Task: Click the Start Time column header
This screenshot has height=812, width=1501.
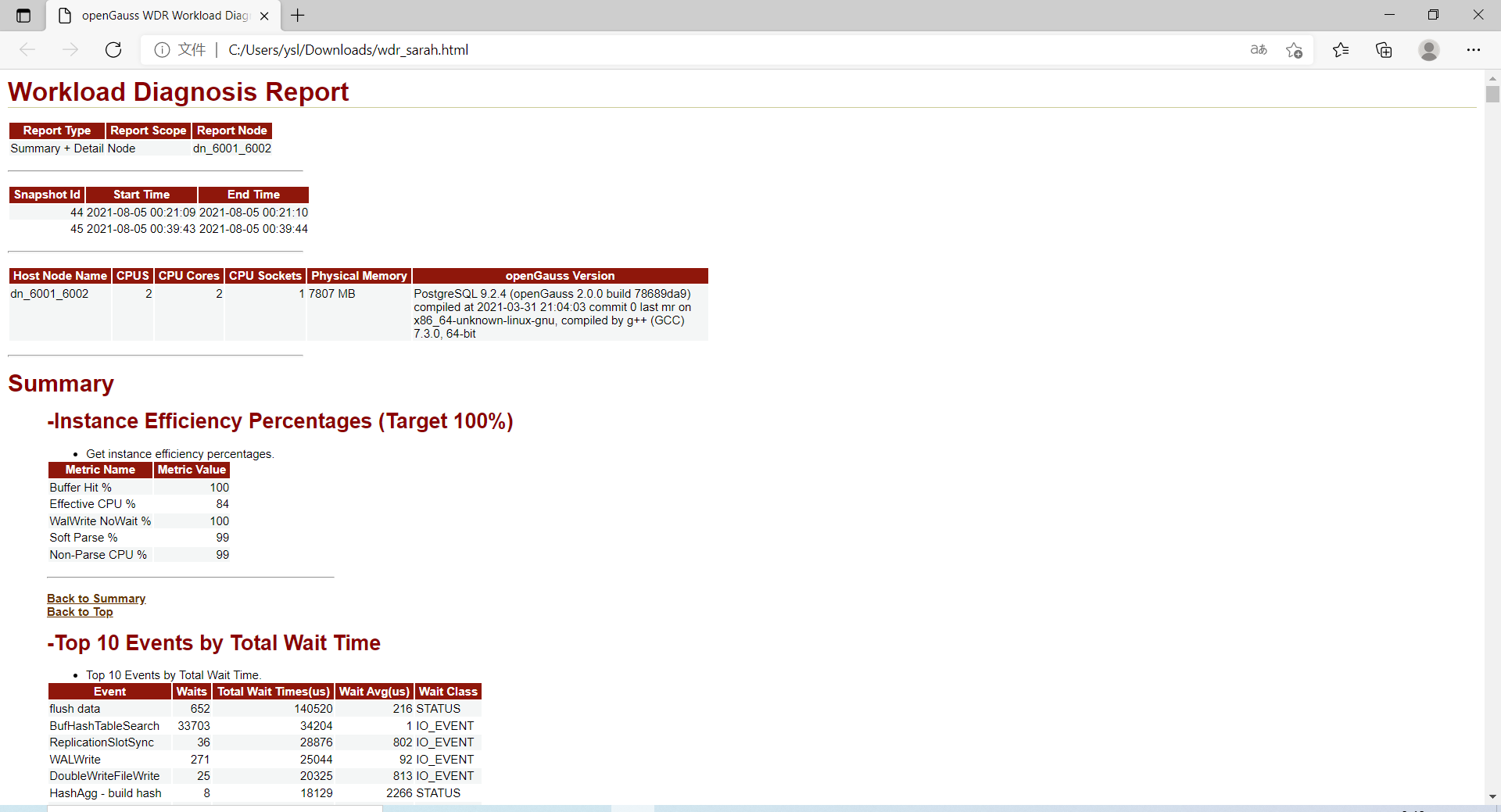Action: click(x=142, y=195)
